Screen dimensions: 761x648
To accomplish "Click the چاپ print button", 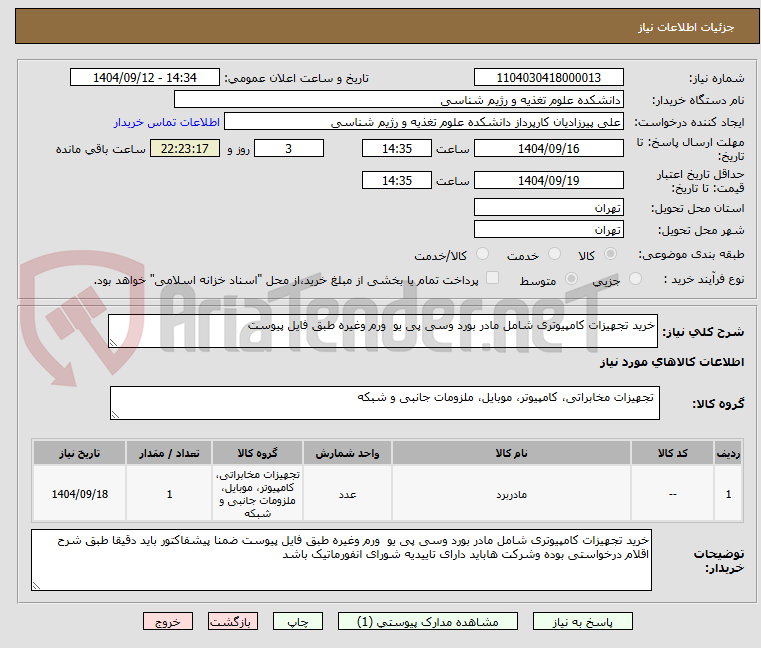I will point(298,621).
